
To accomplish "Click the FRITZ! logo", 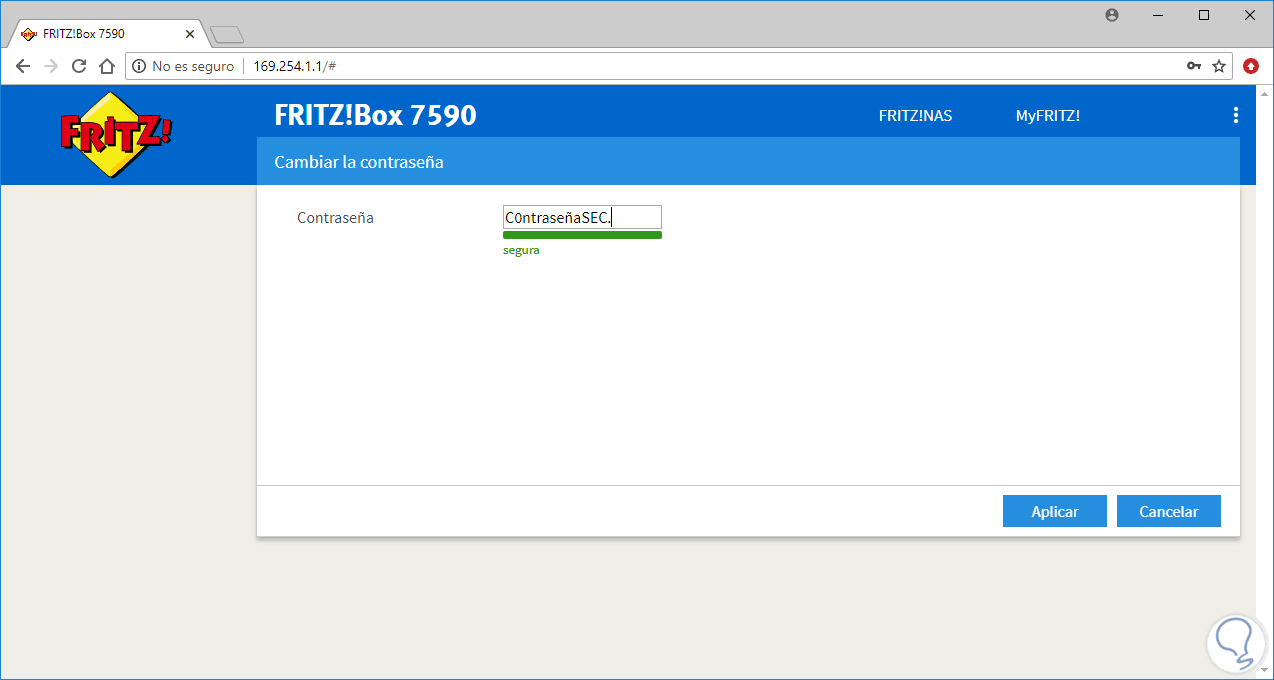I will pos(116,135).
